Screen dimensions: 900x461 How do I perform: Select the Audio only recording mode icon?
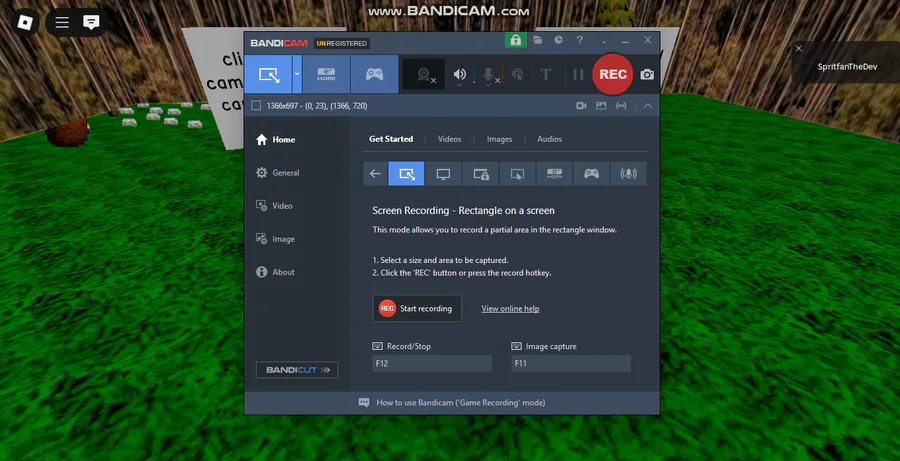point(629,173)
